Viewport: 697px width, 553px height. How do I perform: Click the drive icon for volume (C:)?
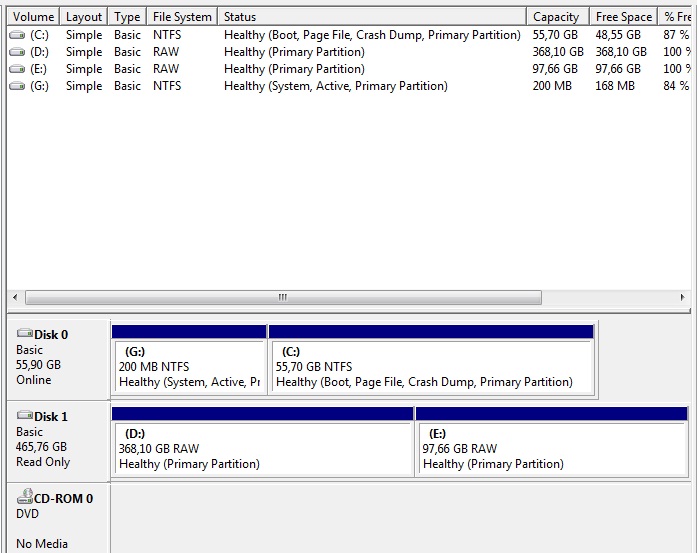point(17,35)
